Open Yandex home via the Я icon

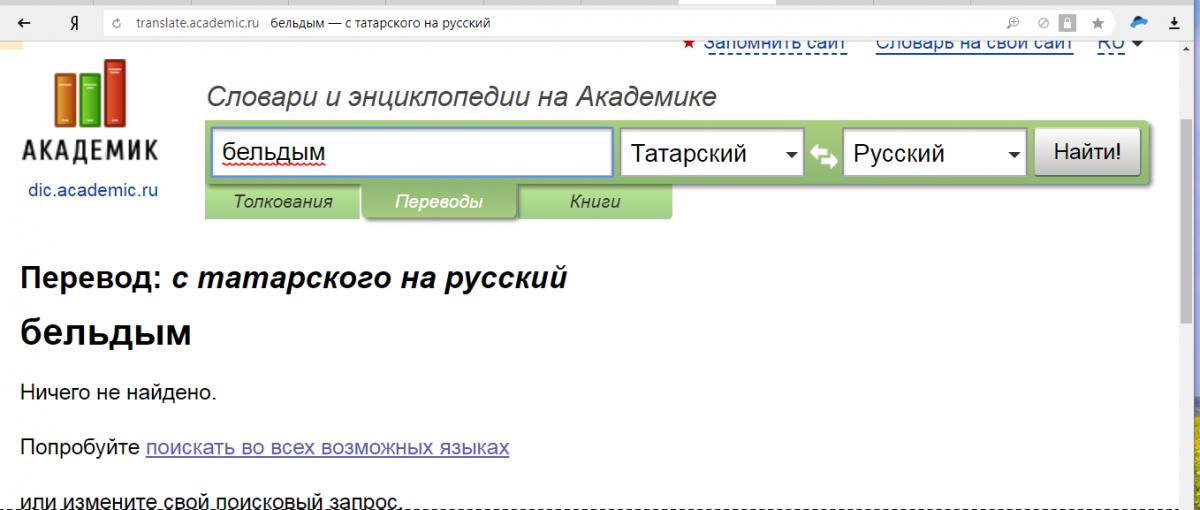tap(74, 22)
